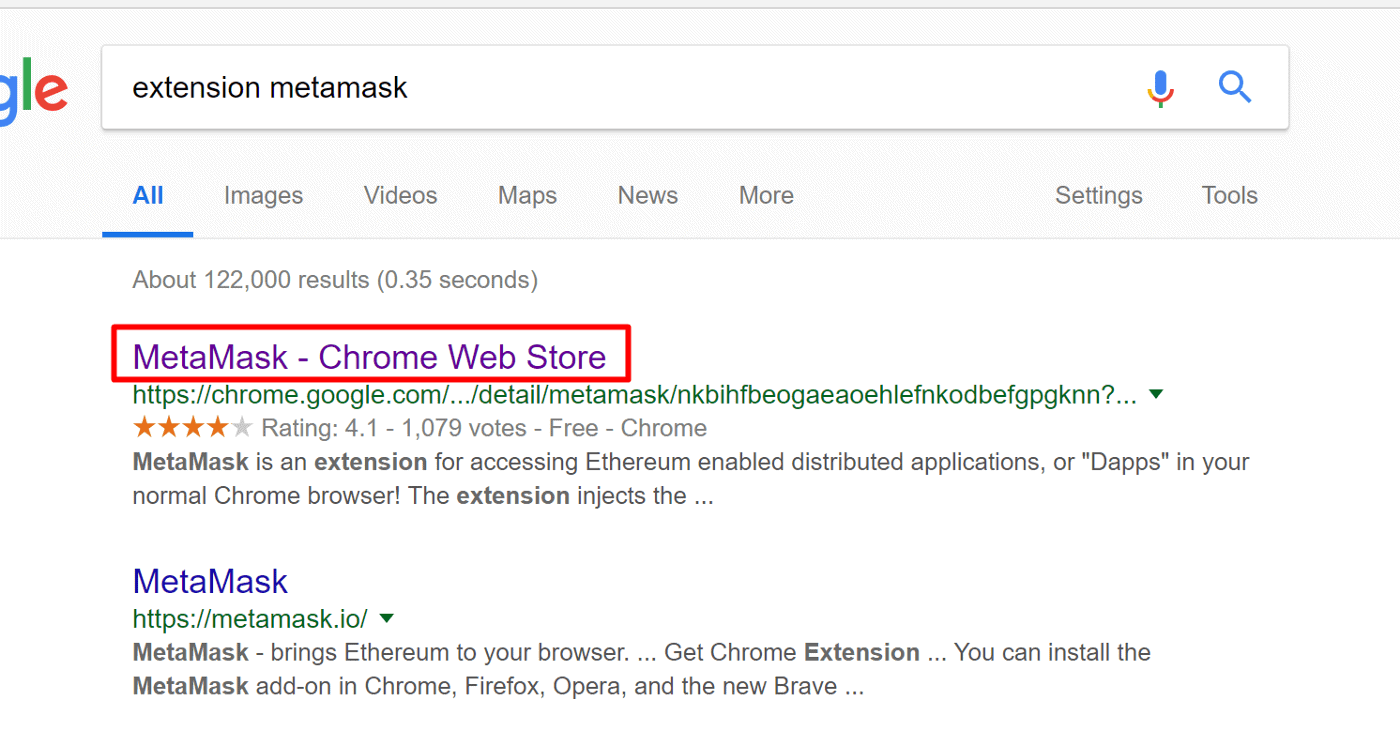The width and height of the screenshot is (1400, 730).
Task: Click the chrome.google.com green URL text
Action: coord(635,395)
